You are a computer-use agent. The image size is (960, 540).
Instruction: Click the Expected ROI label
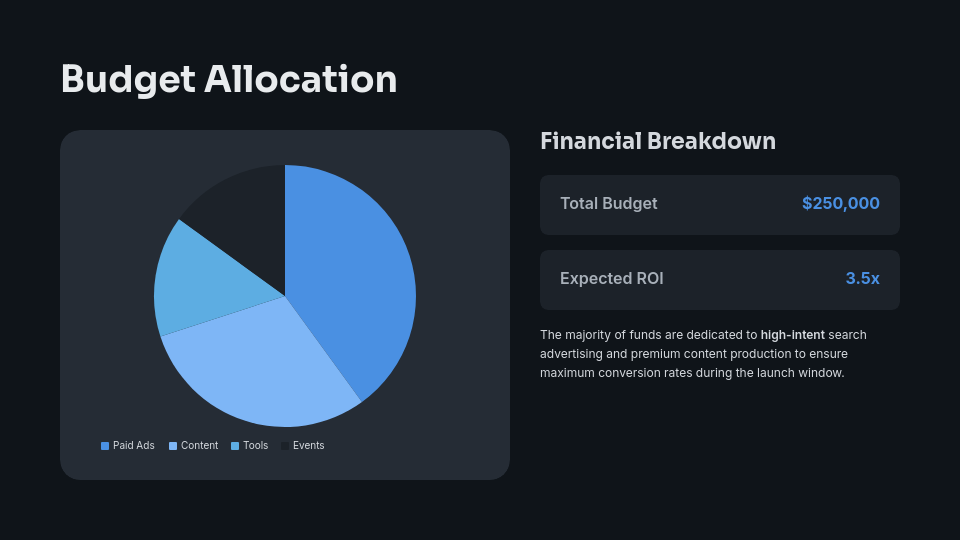click(612, 279)
